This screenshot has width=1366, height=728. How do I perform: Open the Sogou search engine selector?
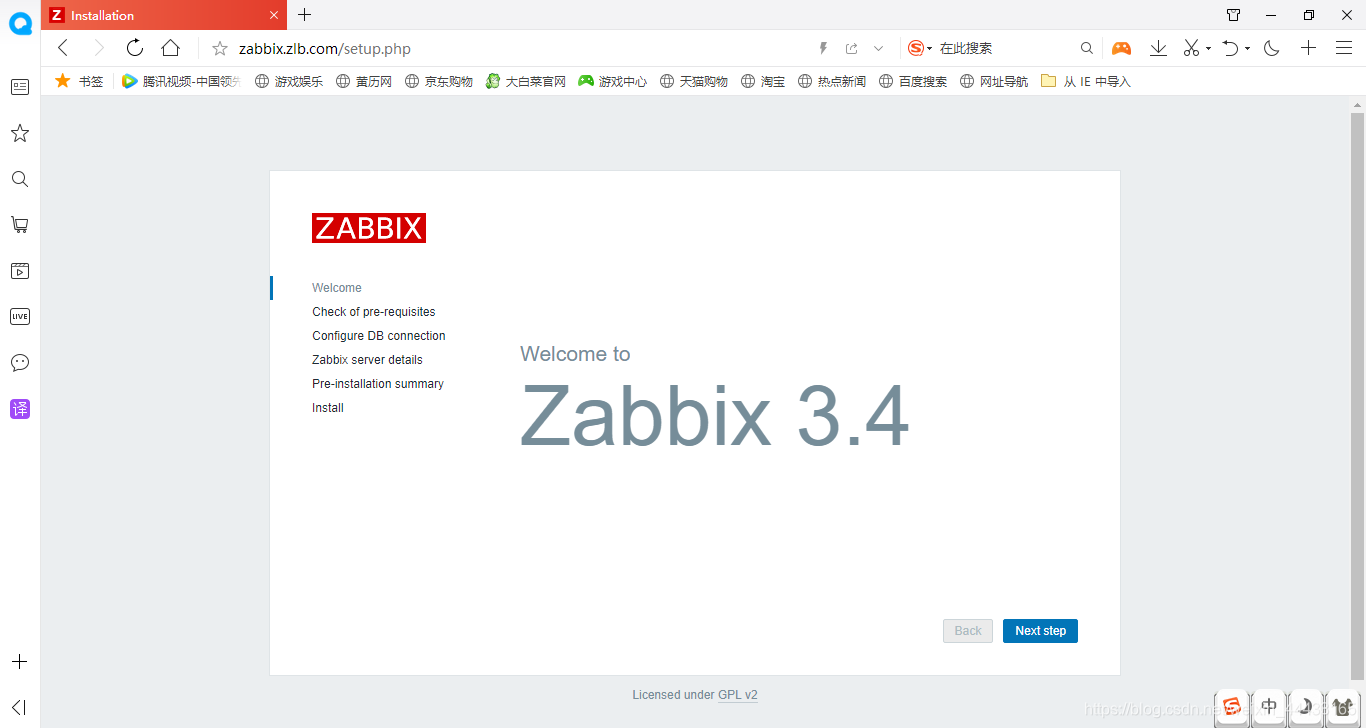pyautogui.click(x=920, y=48)
